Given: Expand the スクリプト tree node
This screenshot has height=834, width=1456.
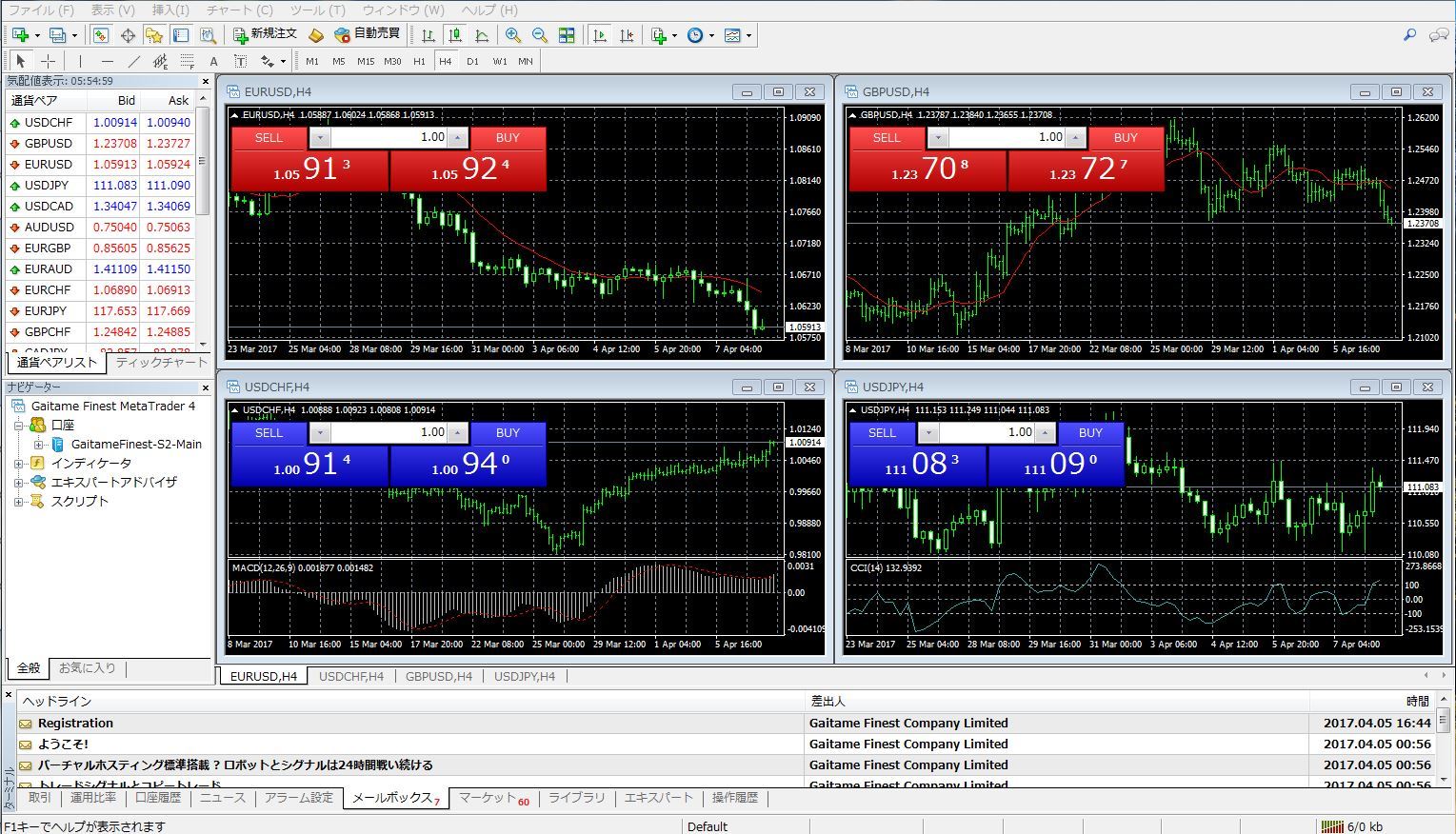Looking at the screenshot, I should pos(18,502).
